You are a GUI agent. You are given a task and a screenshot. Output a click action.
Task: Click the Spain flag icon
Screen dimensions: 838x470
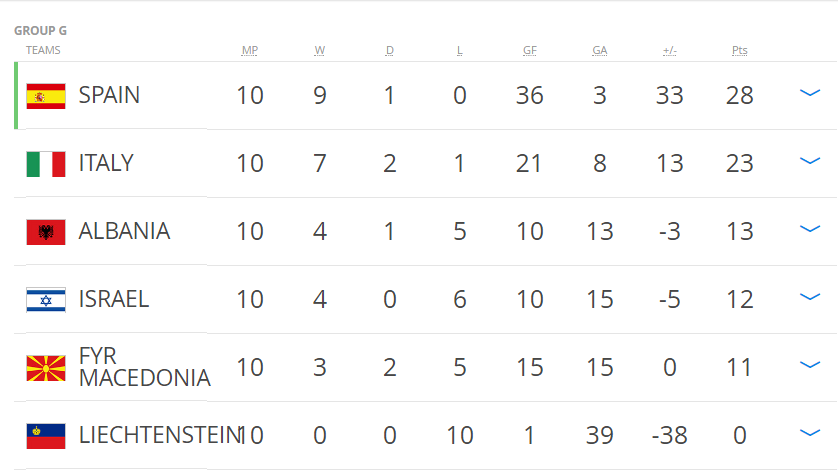click(x=46, y=96)
